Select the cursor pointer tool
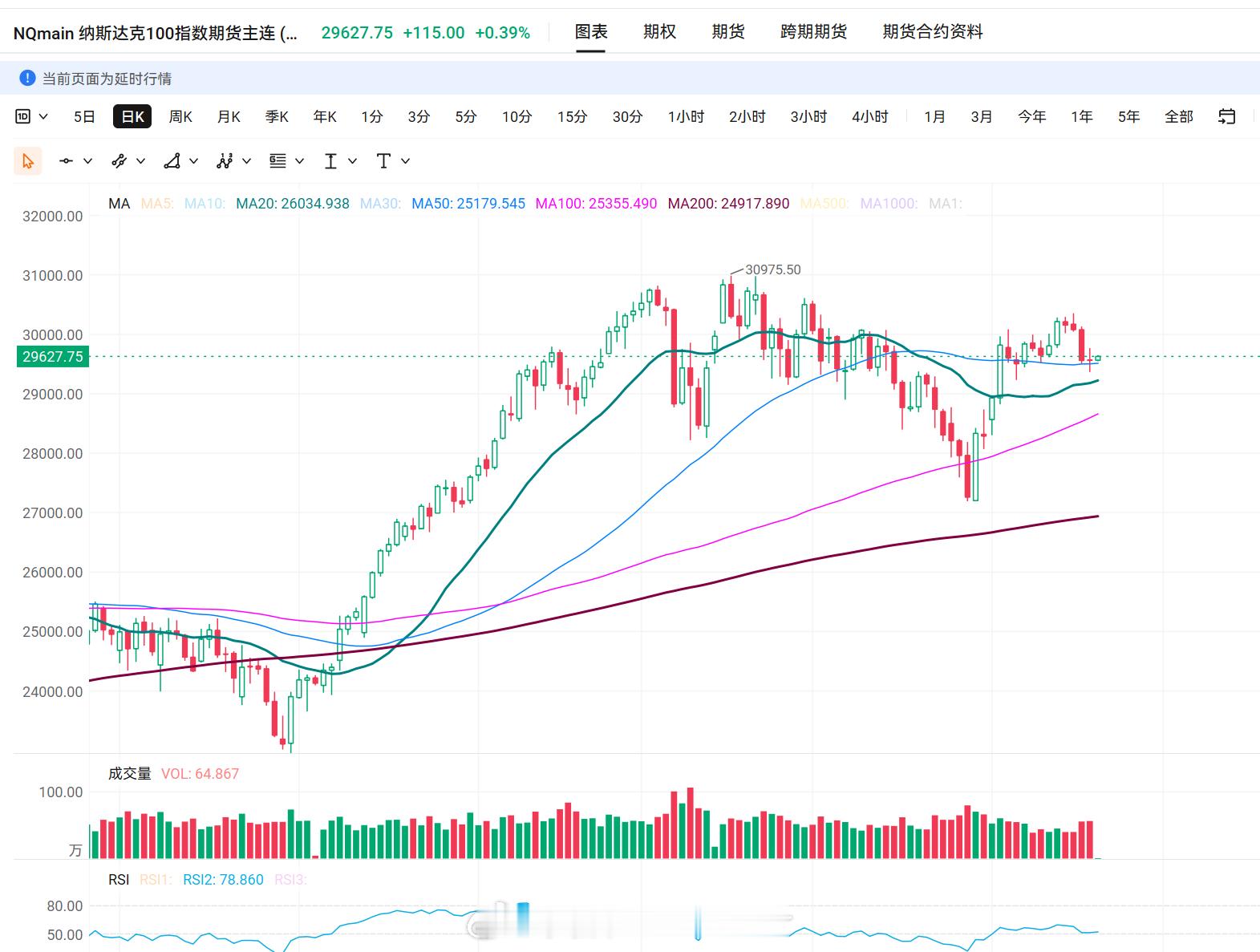The width and height of the screenshot is (1260, 952). (28, 161)
